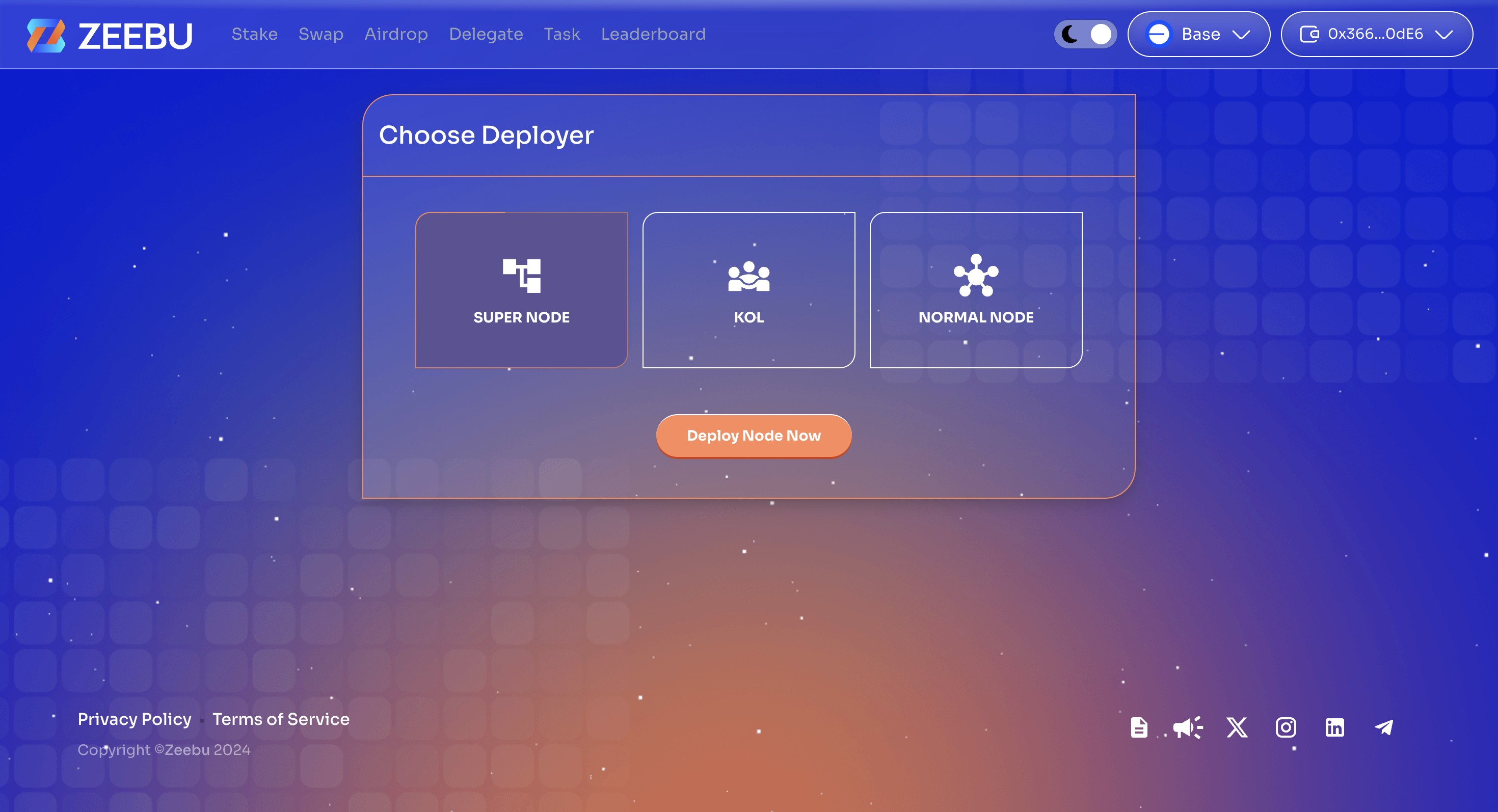Open the 0x366...0dE6 wallet dropdown
Viewport: 1498px width, 812px height.
click(1376, 34)
